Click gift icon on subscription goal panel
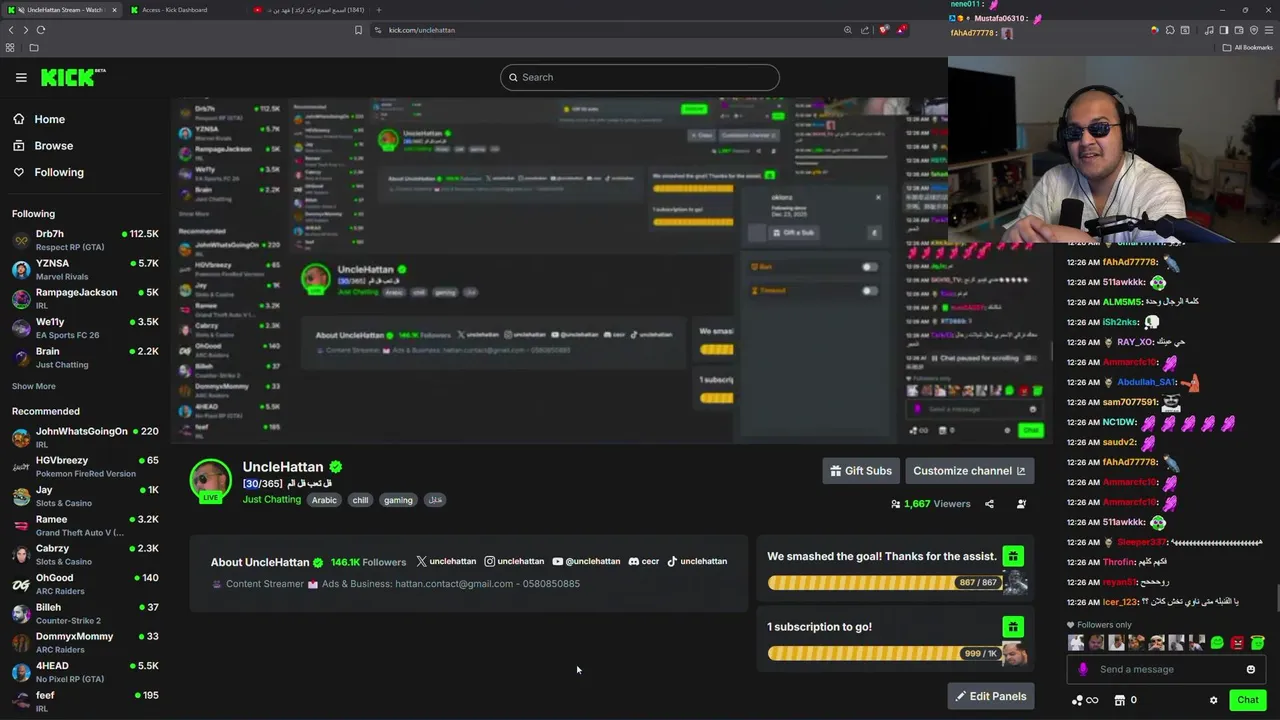 [x=1013, y=627]
